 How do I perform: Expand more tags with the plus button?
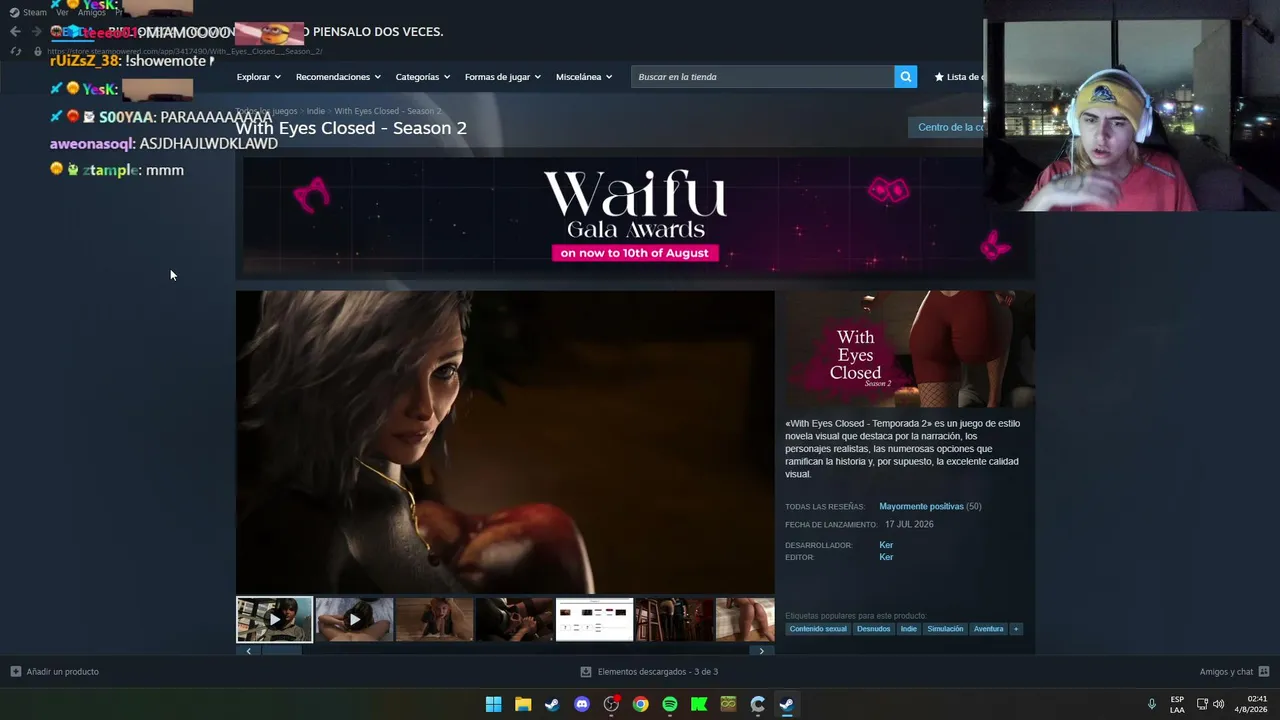(1015, 629)
